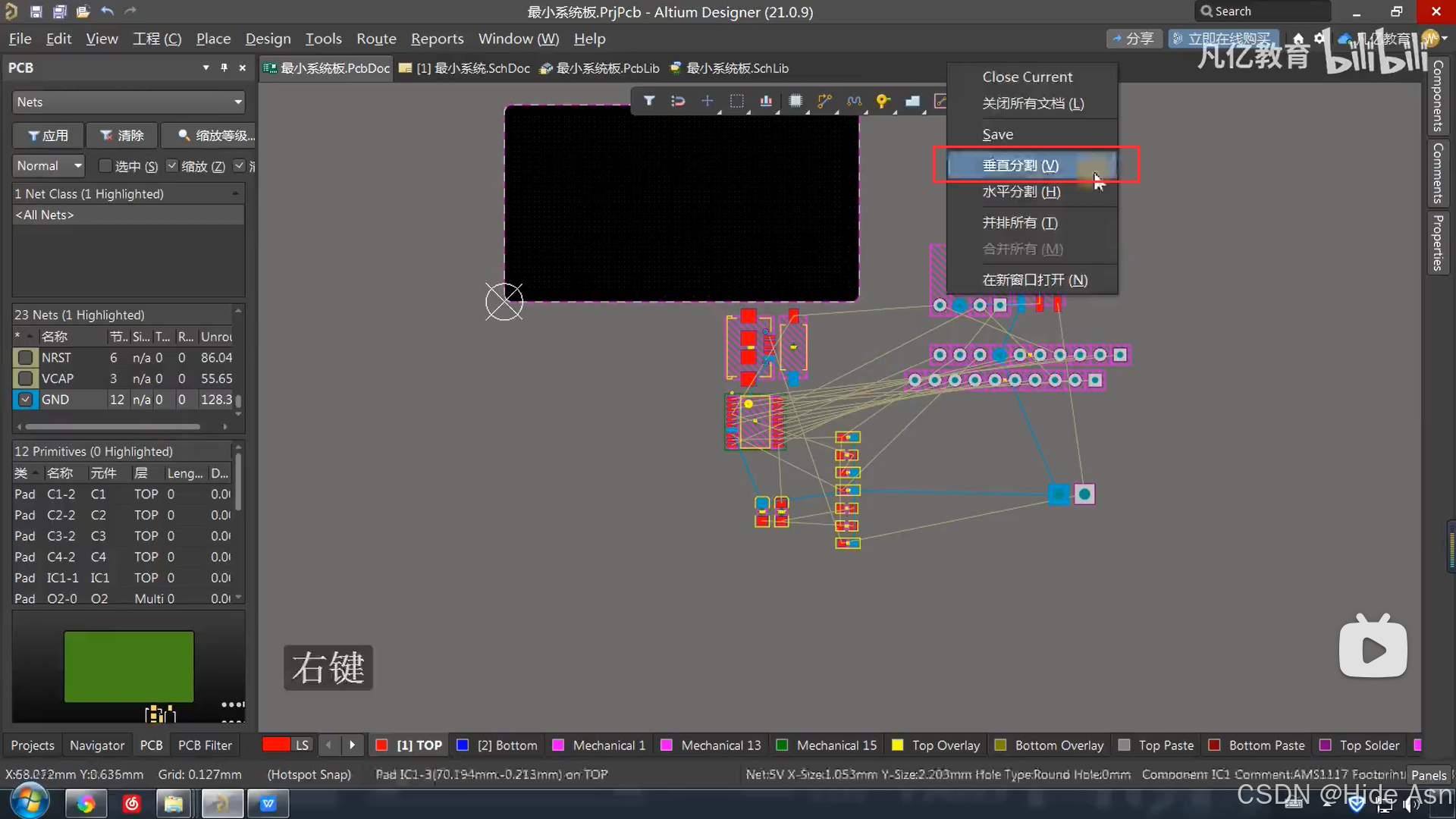This screenshot has width=1456, height=819.
Task: Open the PCB panel options arrow
Action: pos(206,67)
